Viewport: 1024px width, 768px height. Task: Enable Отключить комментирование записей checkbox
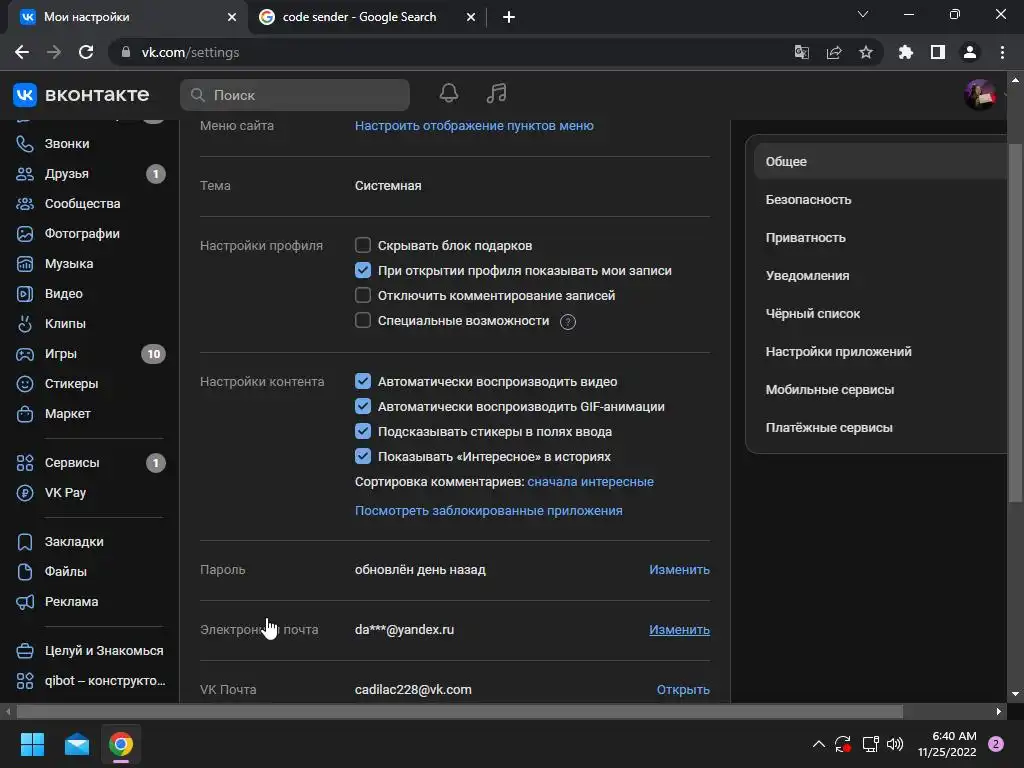tap(362, 295)
